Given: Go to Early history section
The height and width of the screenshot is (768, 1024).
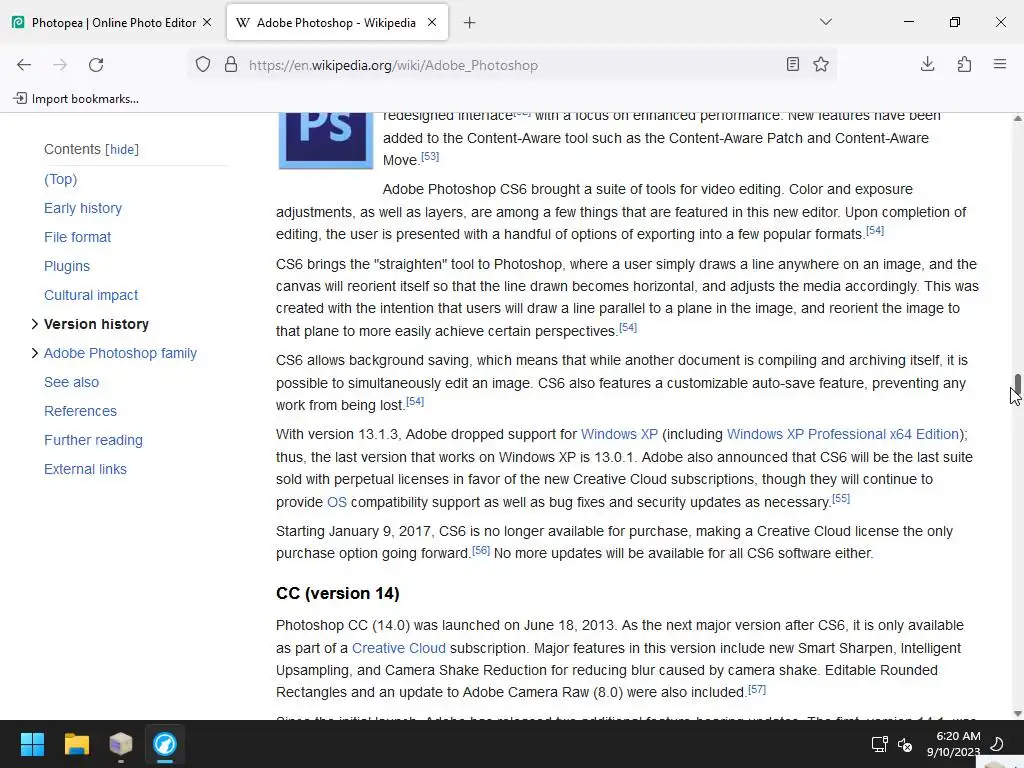Looking at the screenshot, I should point(83,208).
